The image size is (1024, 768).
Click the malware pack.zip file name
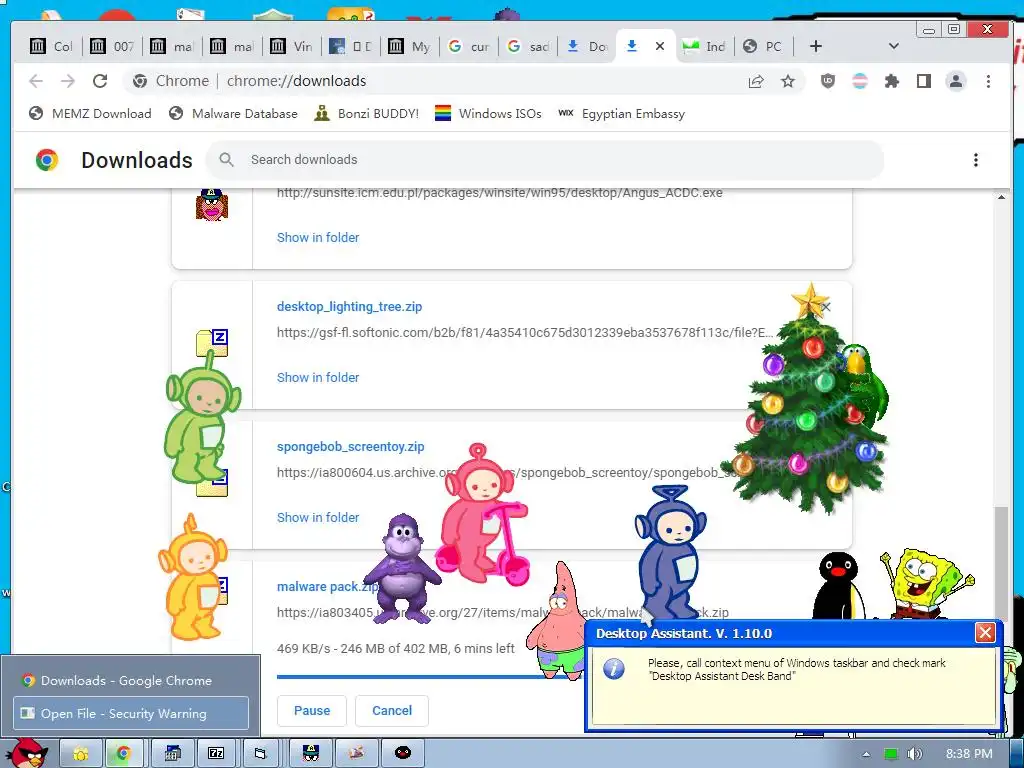point(327,586)
